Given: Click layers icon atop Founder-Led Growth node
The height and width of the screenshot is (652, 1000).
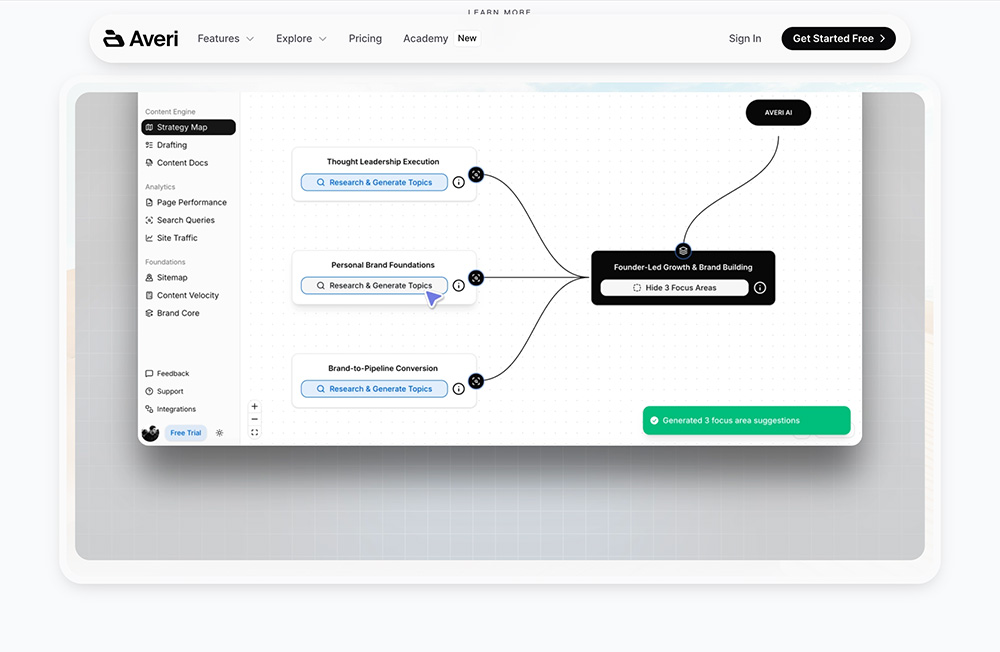Looking at the screenshot, I should click(x=683, y=250).
